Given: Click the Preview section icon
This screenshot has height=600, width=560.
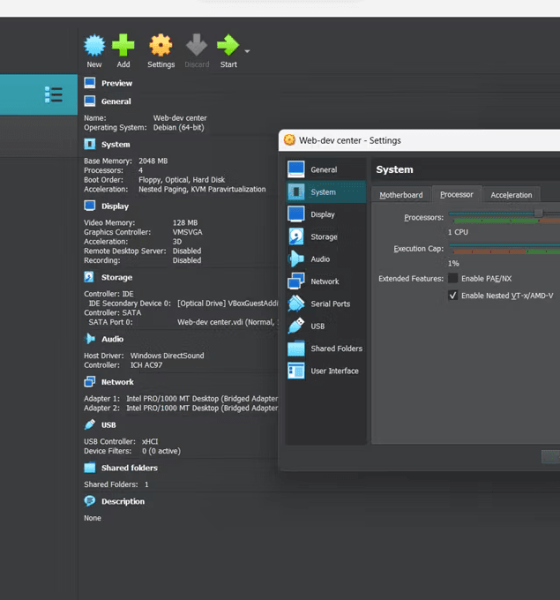Looking at the screenshot, I should click(90, 83).
